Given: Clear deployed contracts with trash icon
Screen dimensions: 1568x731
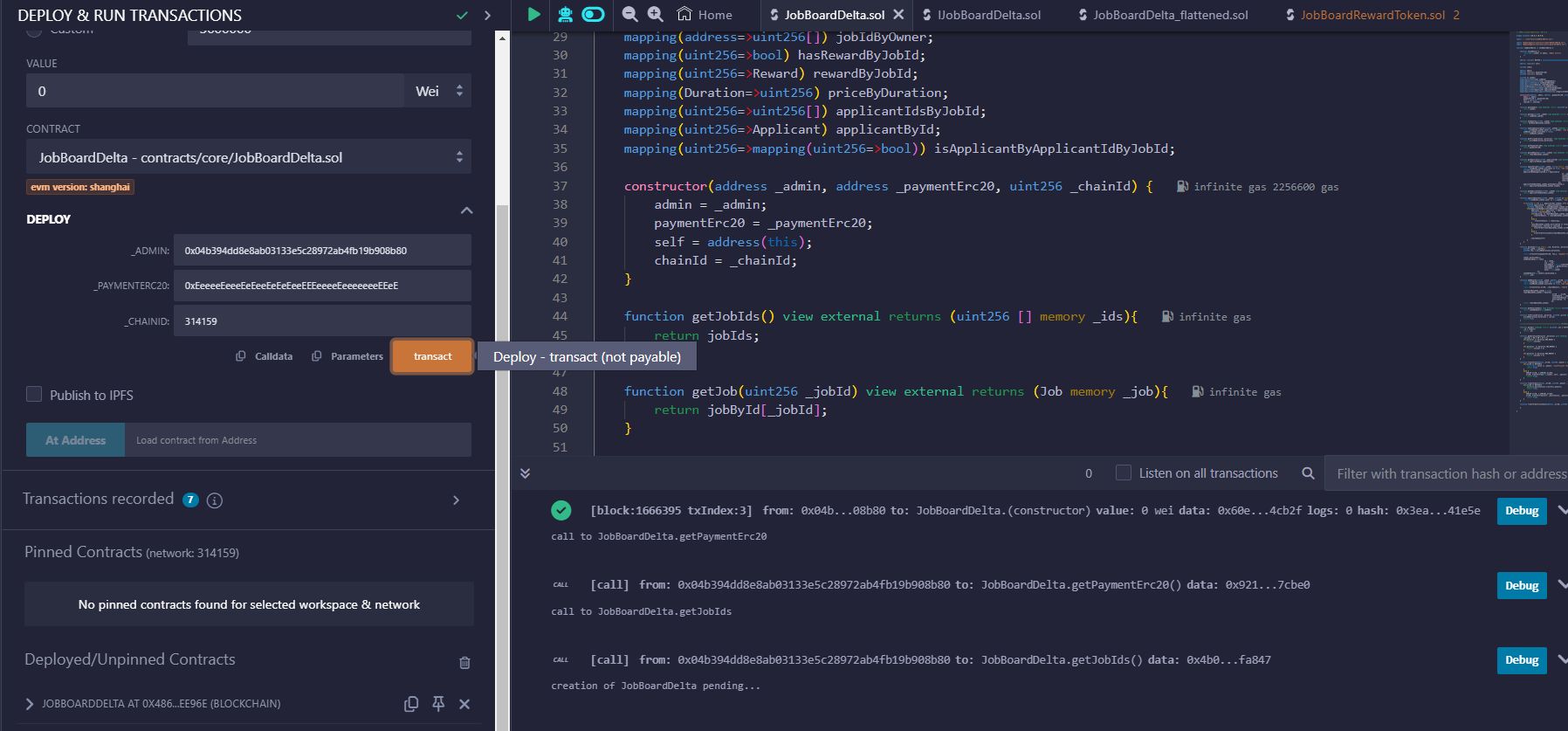Looking at the screenshot, I should click(x=464, y=662).
